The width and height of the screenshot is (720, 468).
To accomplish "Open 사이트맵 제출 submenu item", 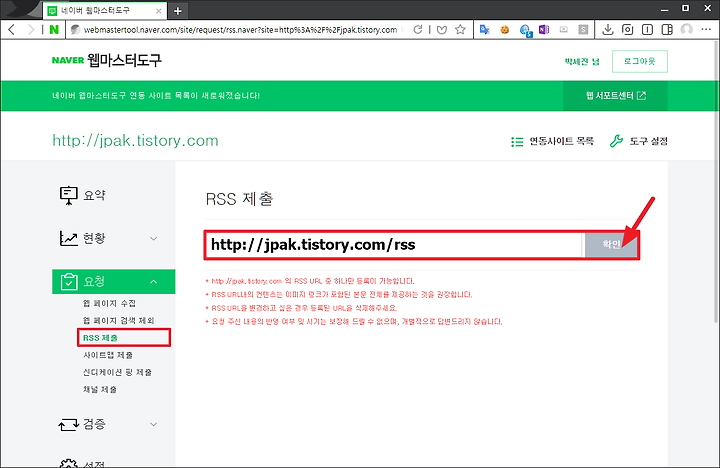I will pyautogui.click(x=108, y=355).
